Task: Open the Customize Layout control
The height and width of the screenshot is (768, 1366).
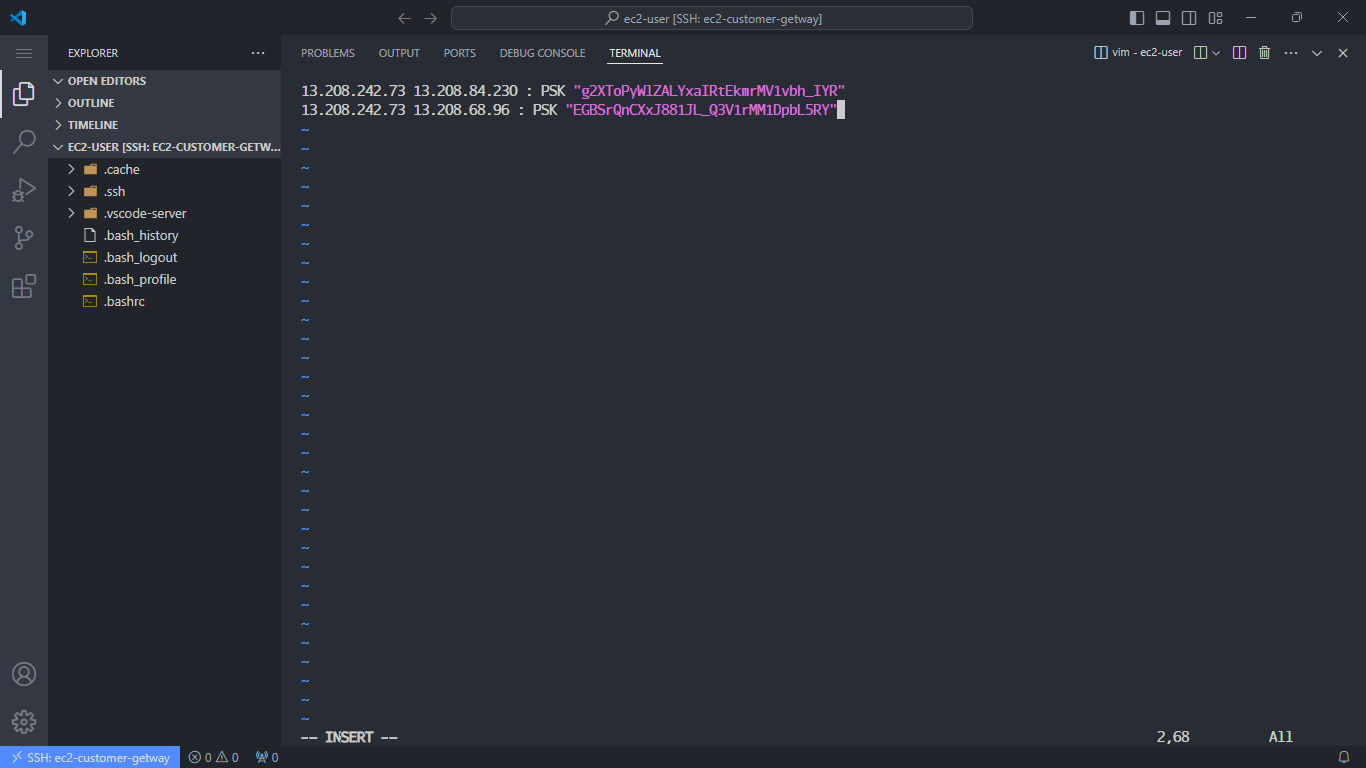Action: 1215,17
